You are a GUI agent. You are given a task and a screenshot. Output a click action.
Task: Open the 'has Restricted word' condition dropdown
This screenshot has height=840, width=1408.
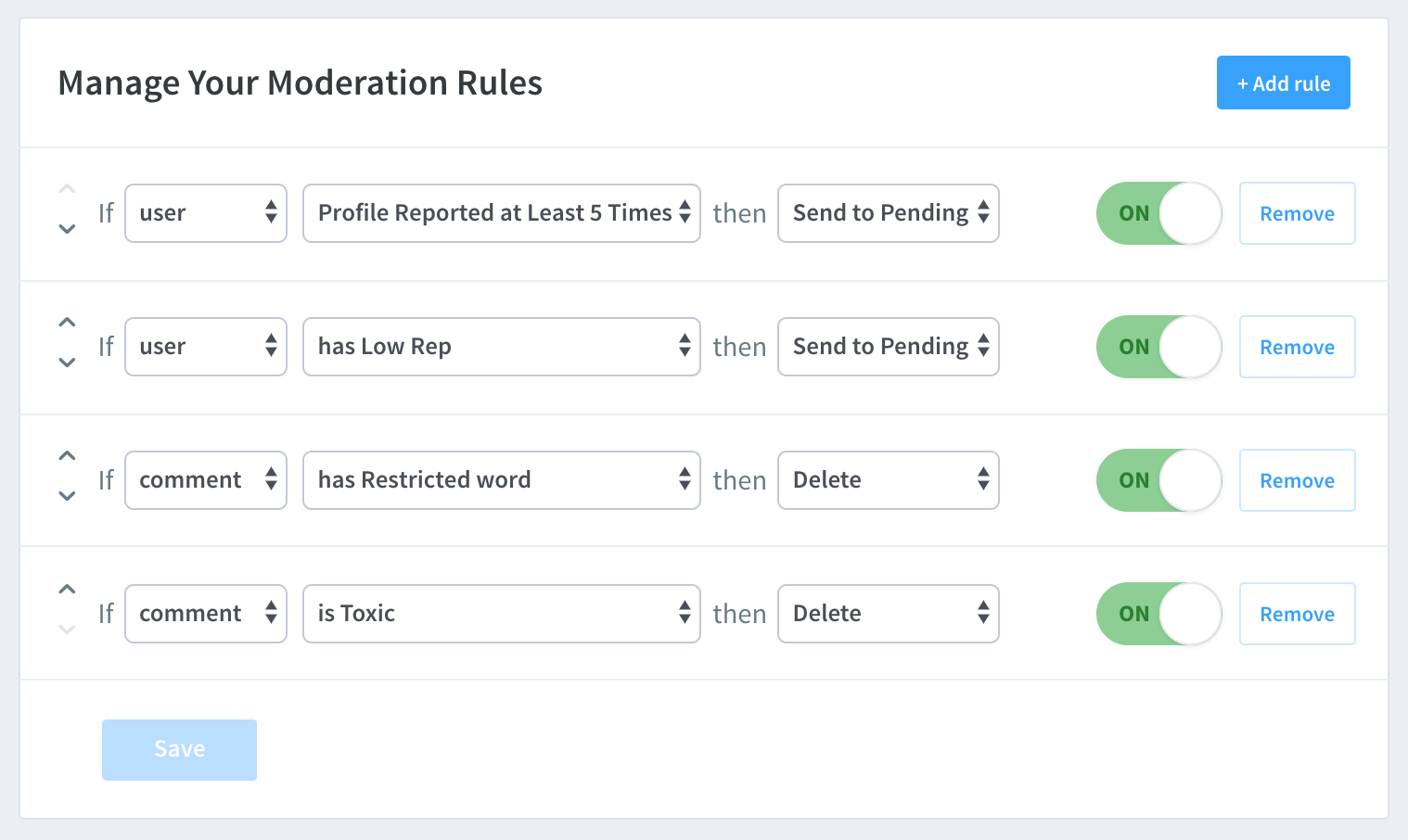click(x=501, y=480)
